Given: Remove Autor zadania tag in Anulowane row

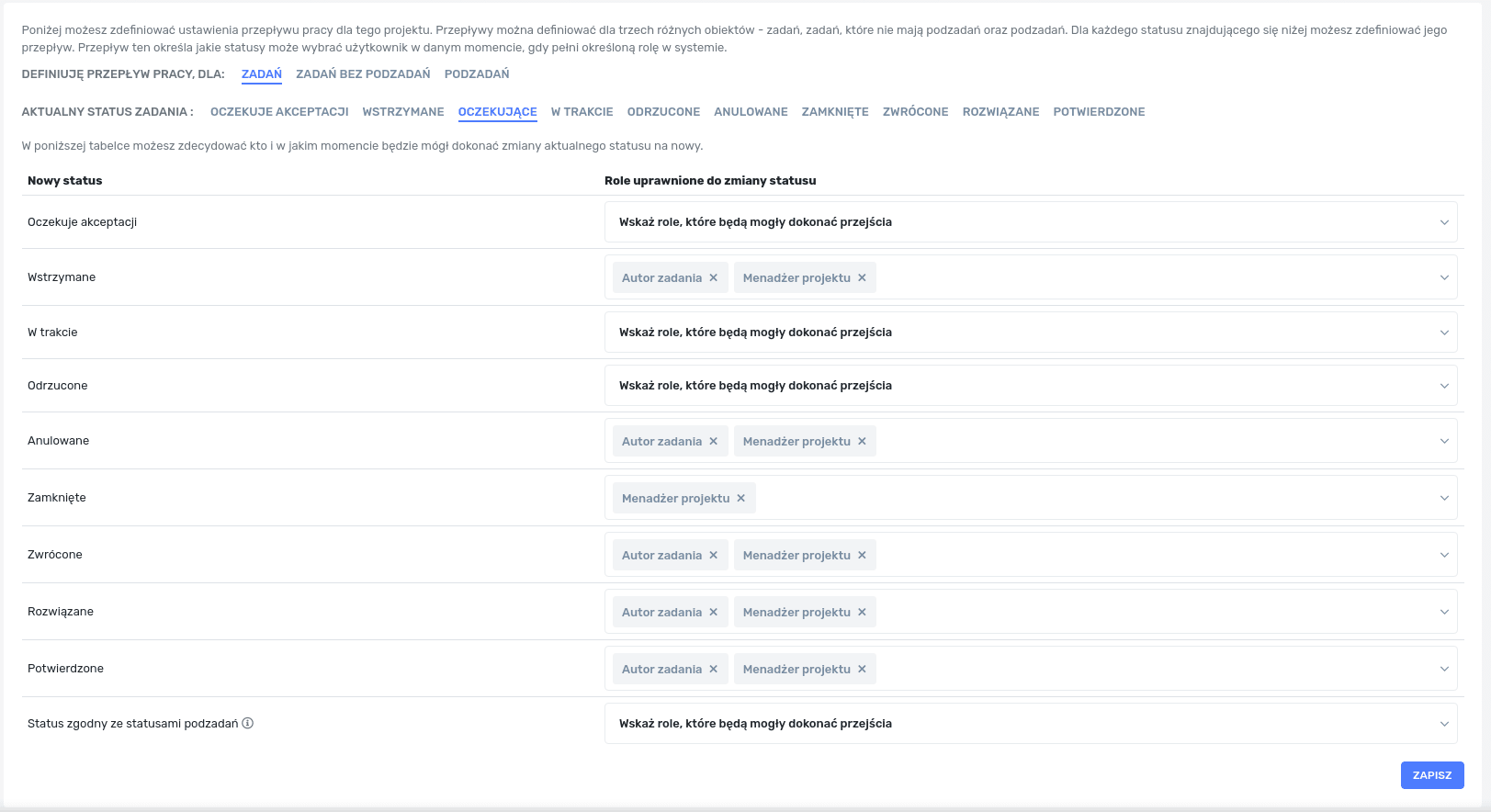Looking at the screenshot, I should click(x=713, y=441).
